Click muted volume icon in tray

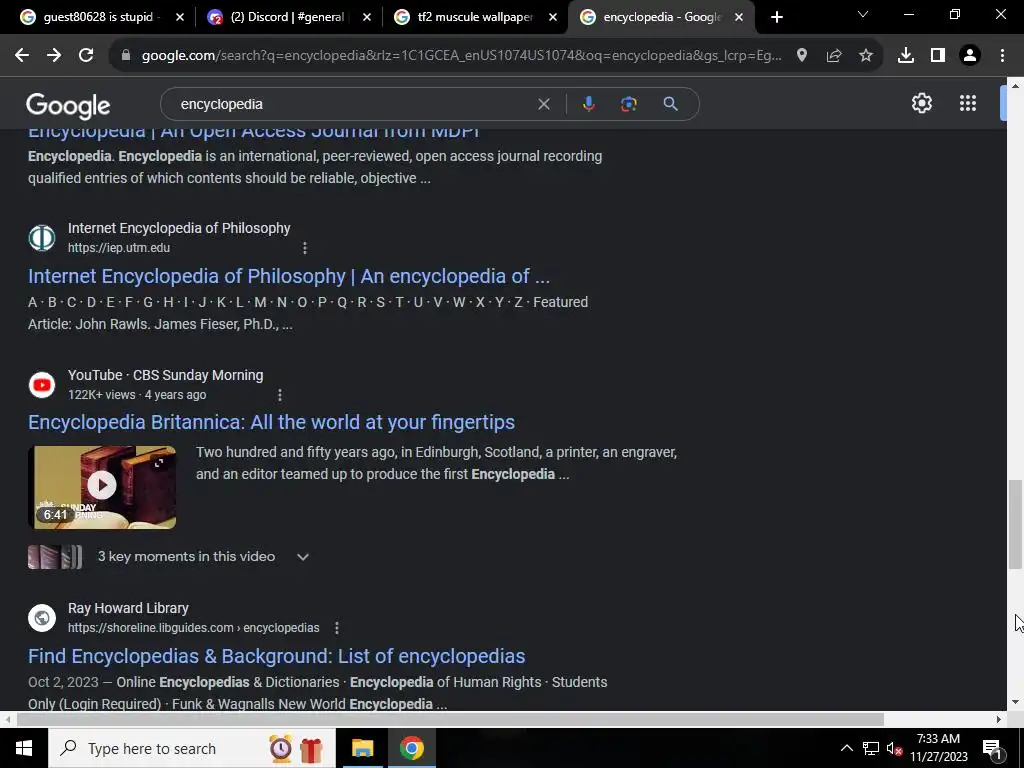895,748
